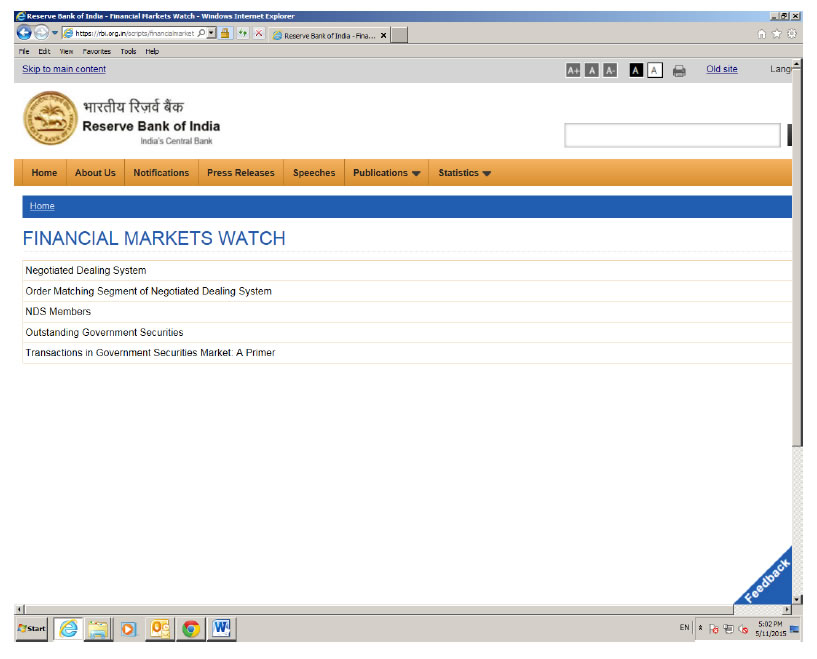Go to browser home page icon
817x659 pixels.
click(x=762, y=34)
